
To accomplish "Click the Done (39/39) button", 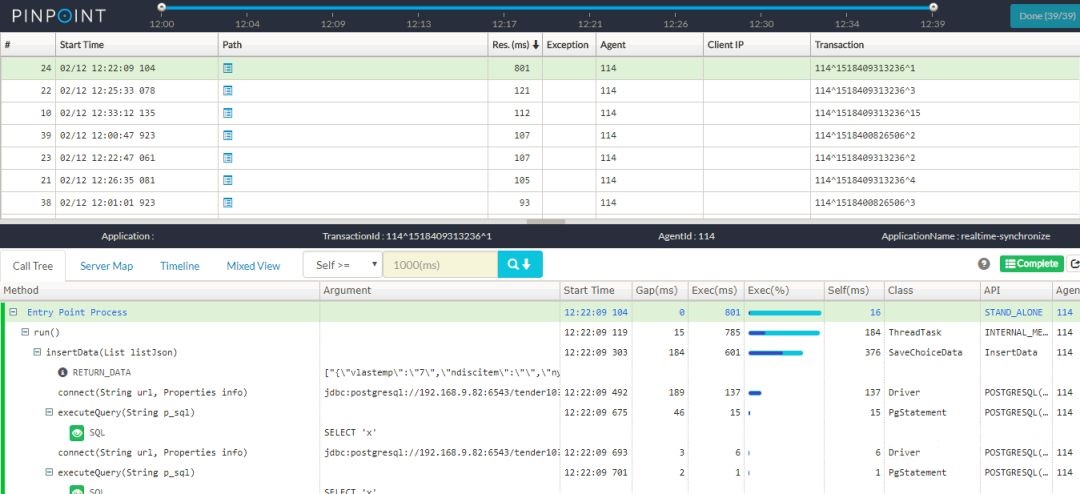I will (1045, 16).
